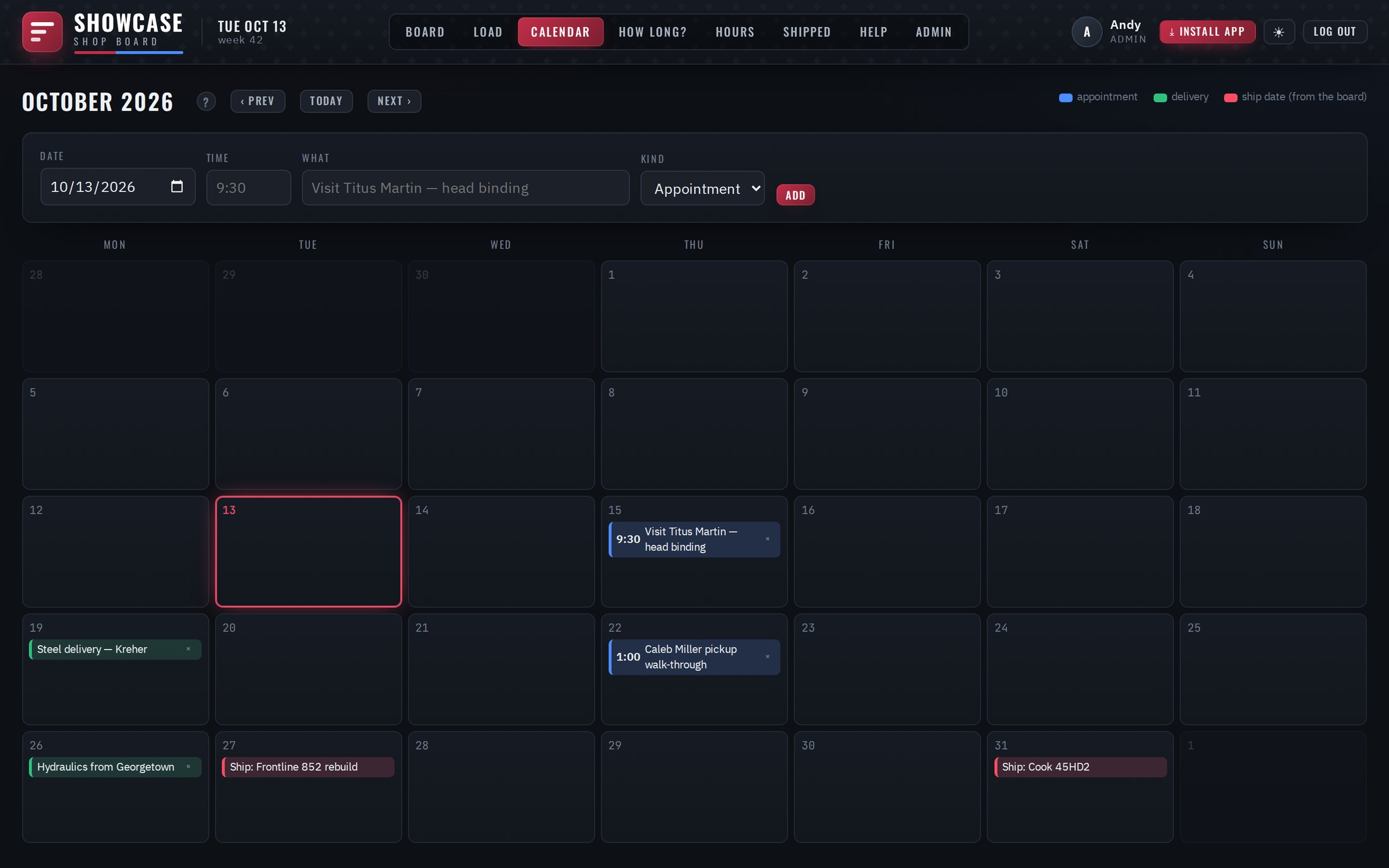Image resolution: width=1389 pixels, height=868 pixels.
Task: Click the Log Out button
Action: pos(1335,32)
